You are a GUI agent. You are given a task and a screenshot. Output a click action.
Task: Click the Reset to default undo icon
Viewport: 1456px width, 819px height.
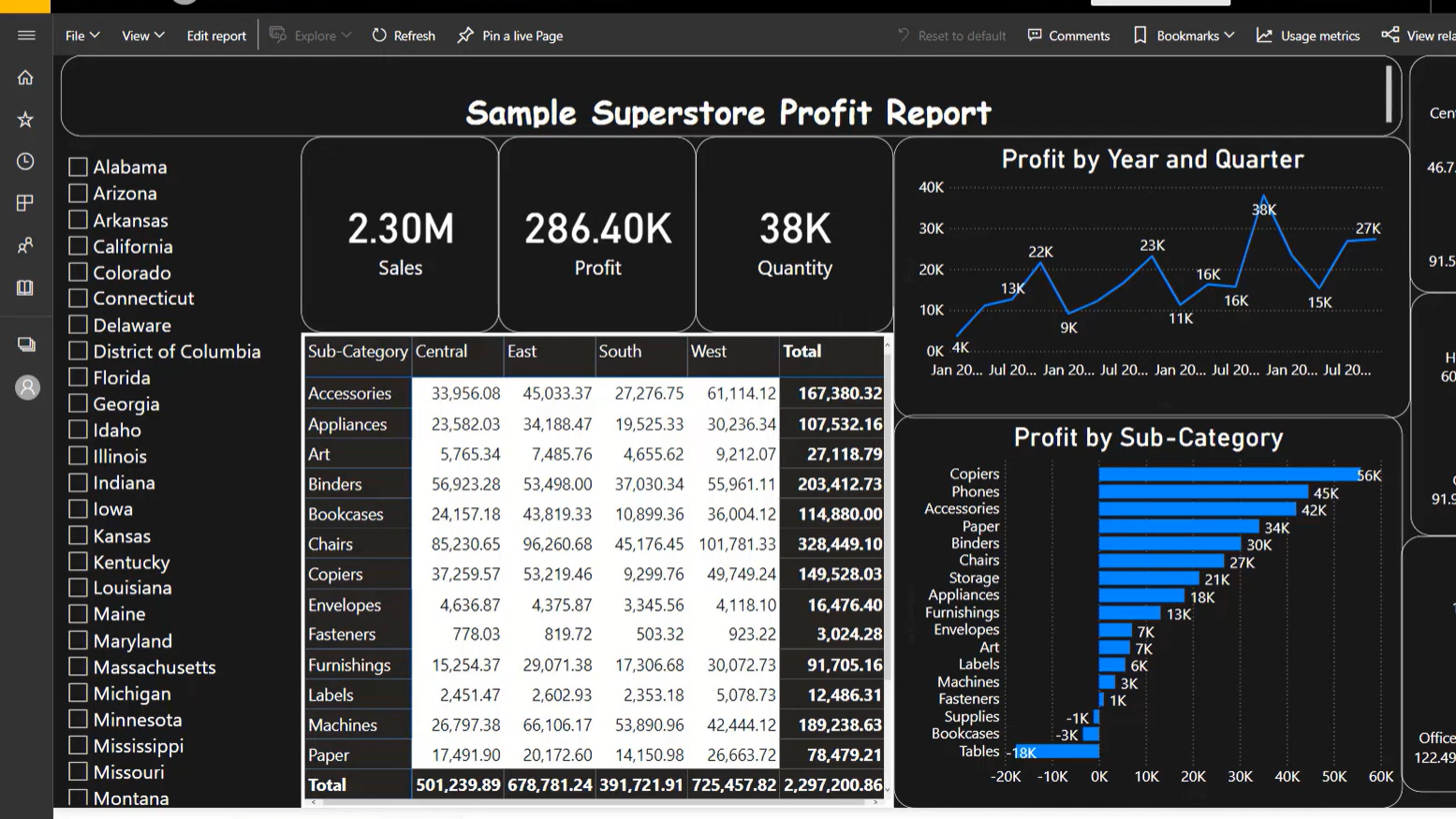pyautogui.click(x=904, y=36)
